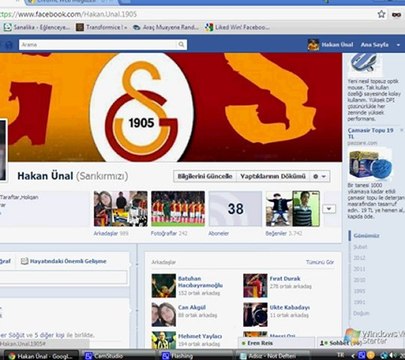The height and width of the screenshot is (360, 405).
Task: Click Tümünü Gör link in friends box
Action: [320, 262]
